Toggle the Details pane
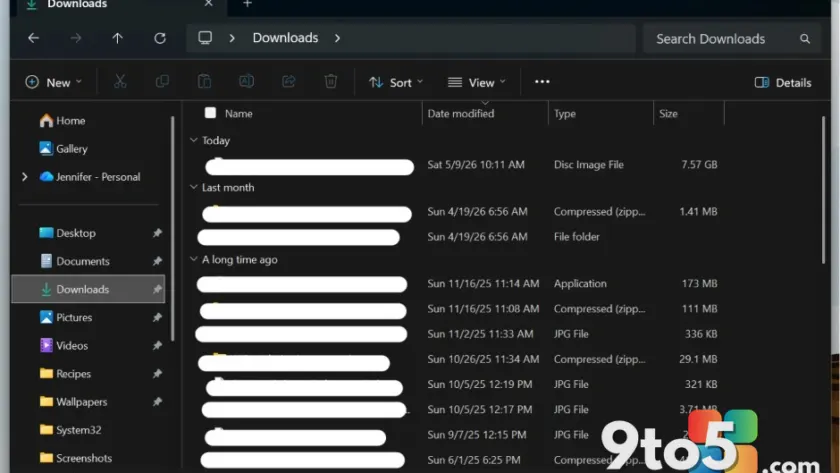Screen dimensions: 840x473 click(783, 82)
